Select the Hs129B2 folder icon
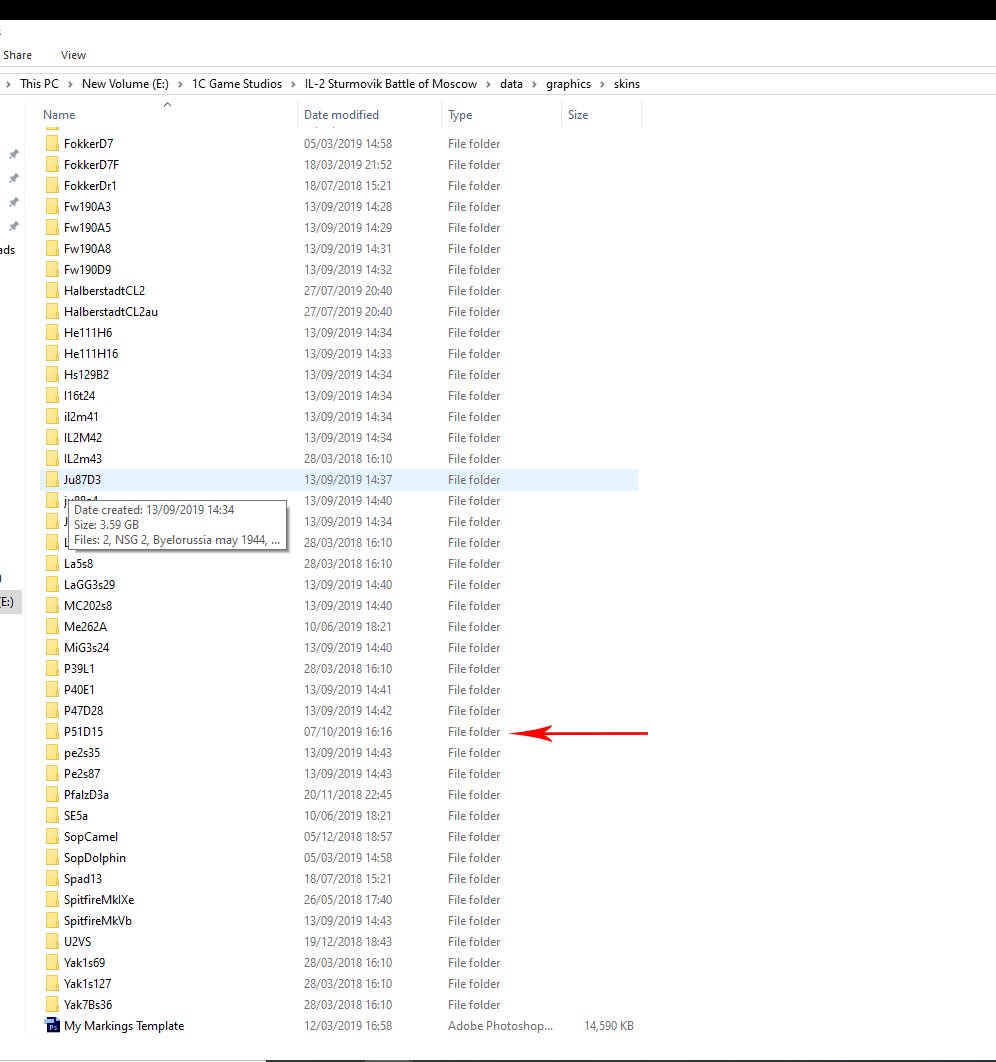Viewport: 996px width, 1062px height. (52, 375)
